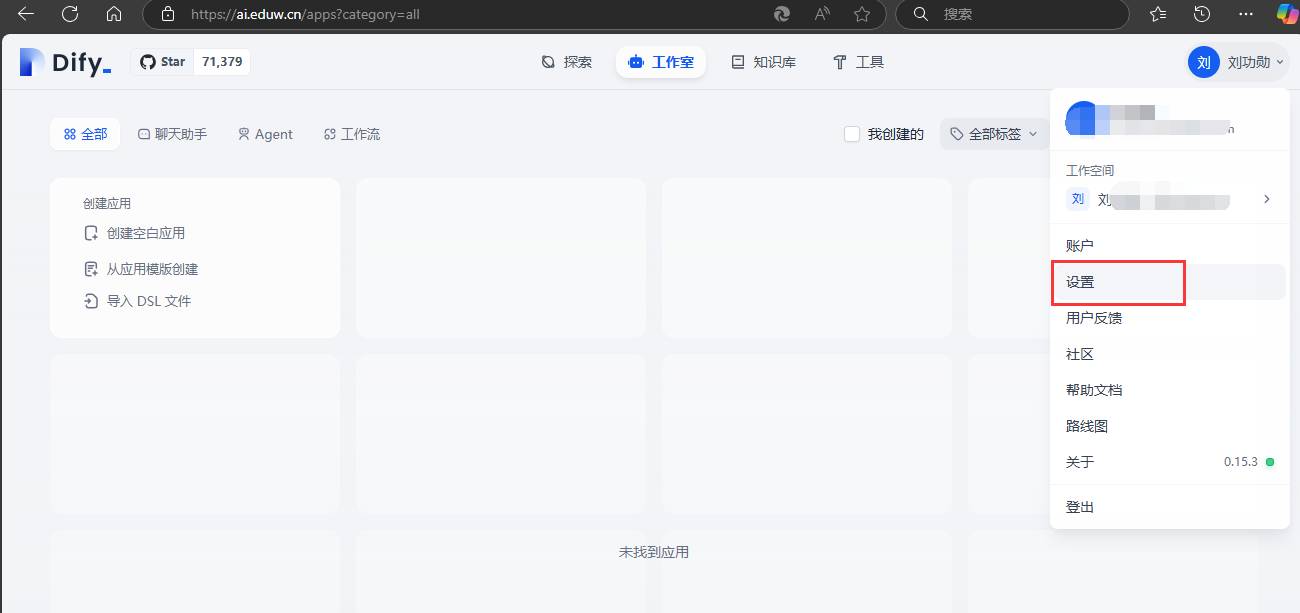
Task: Switch to the 知识库 tab
Action: (x=763, y=62)
